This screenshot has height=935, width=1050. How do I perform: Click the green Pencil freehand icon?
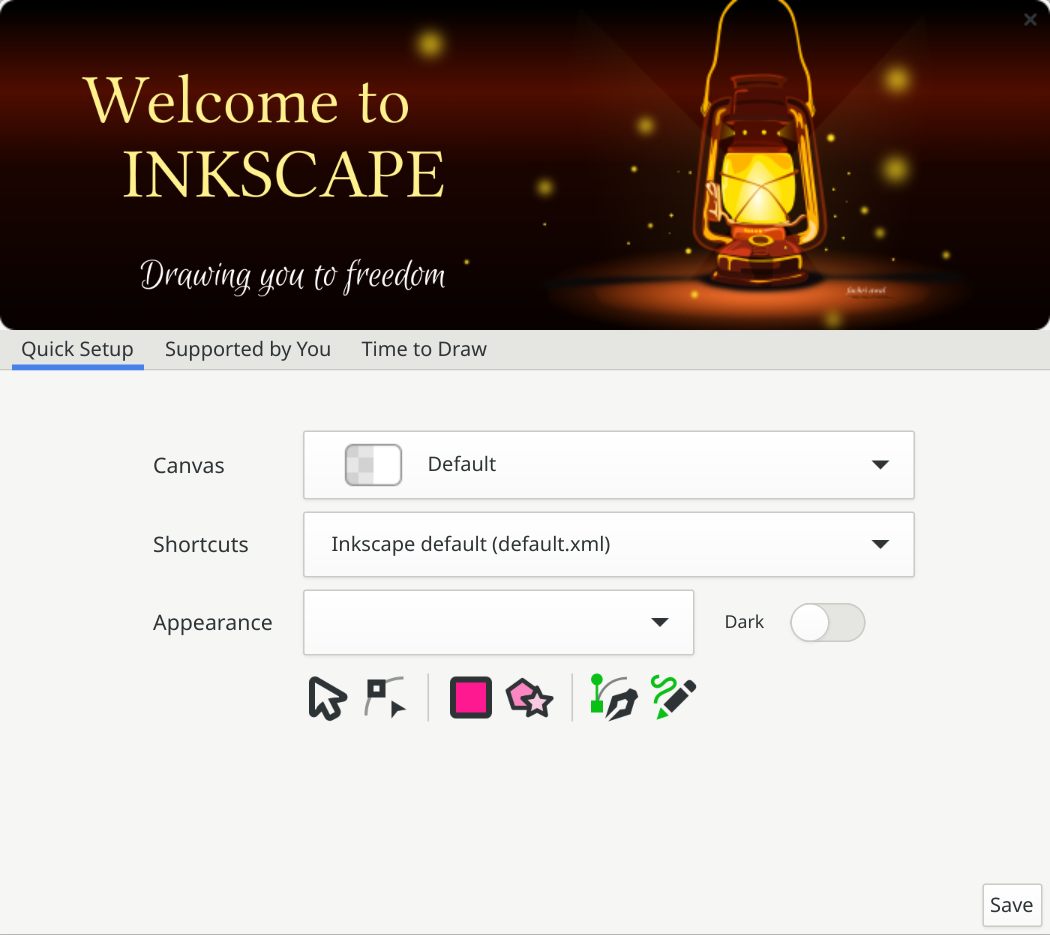pyautogui.click(x=673, y=697)
